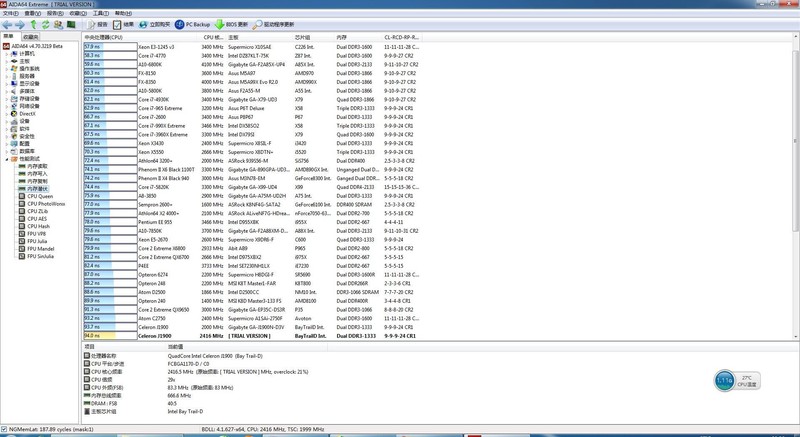Select the 内存读取 memory read benchmark
The width and height of the screenshot is (800, 437).
(x=33, y=166)
